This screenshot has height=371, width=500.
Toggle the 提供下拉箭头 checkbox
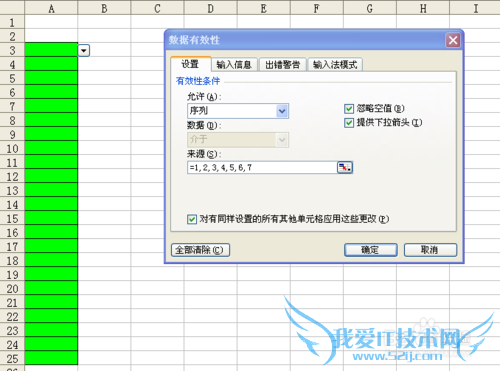click(349, 123)
